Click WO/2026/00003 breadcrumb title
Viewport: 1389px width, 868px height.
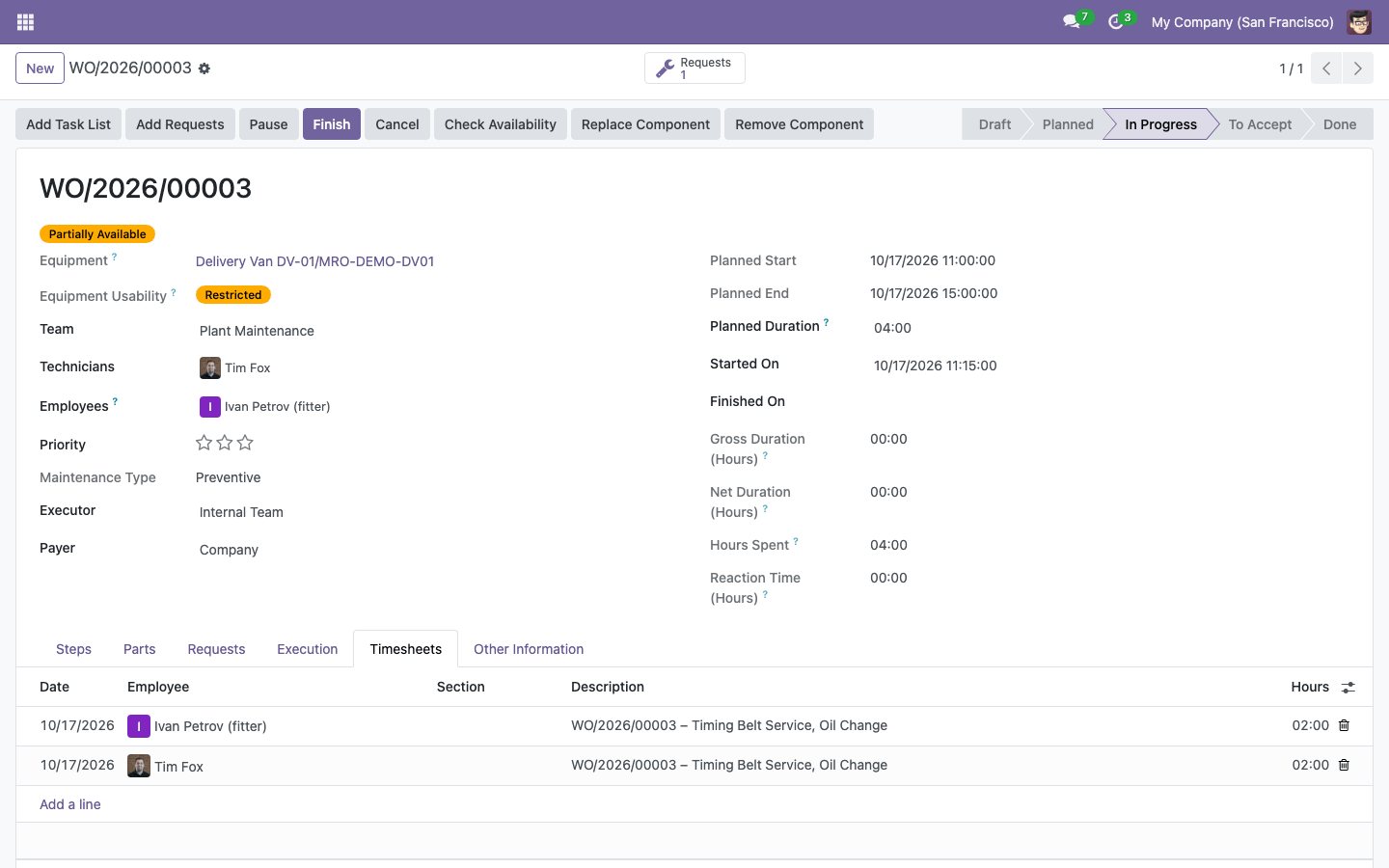tap(130, 68)
